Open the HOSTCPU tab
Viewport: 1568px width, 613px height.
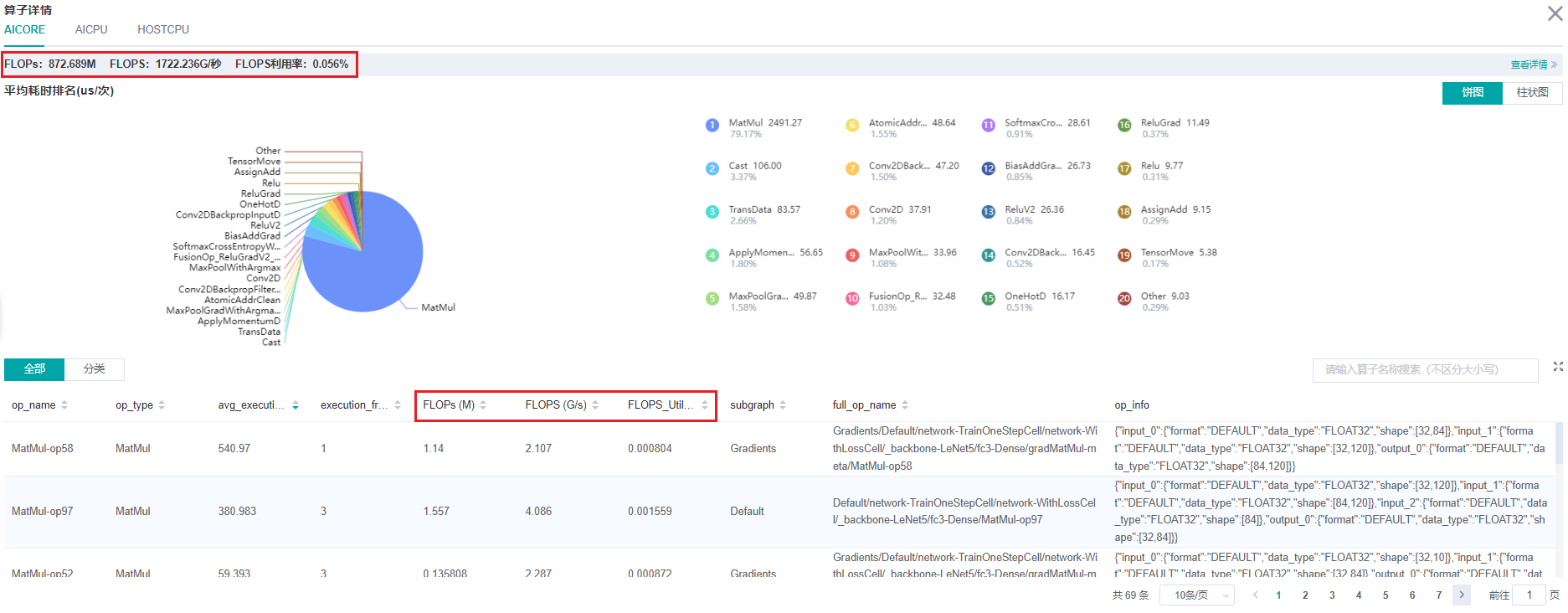click(x=163, y=29)
